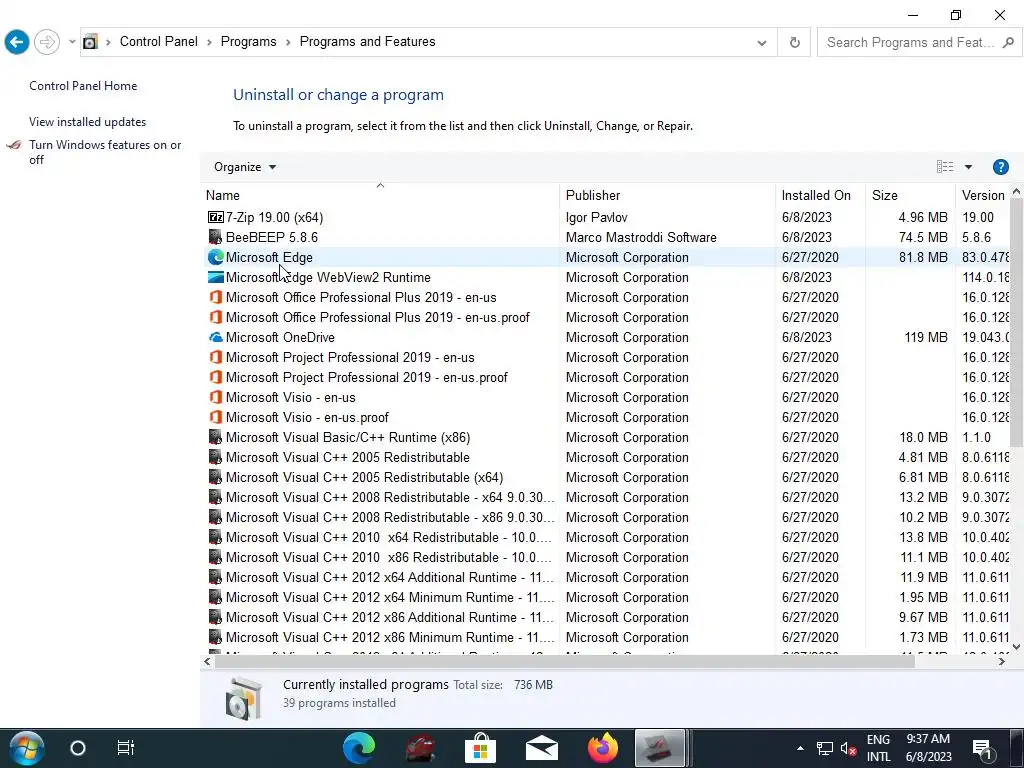Open Mail app from taskbar
1024x768 pixels.
coord(541,748)
